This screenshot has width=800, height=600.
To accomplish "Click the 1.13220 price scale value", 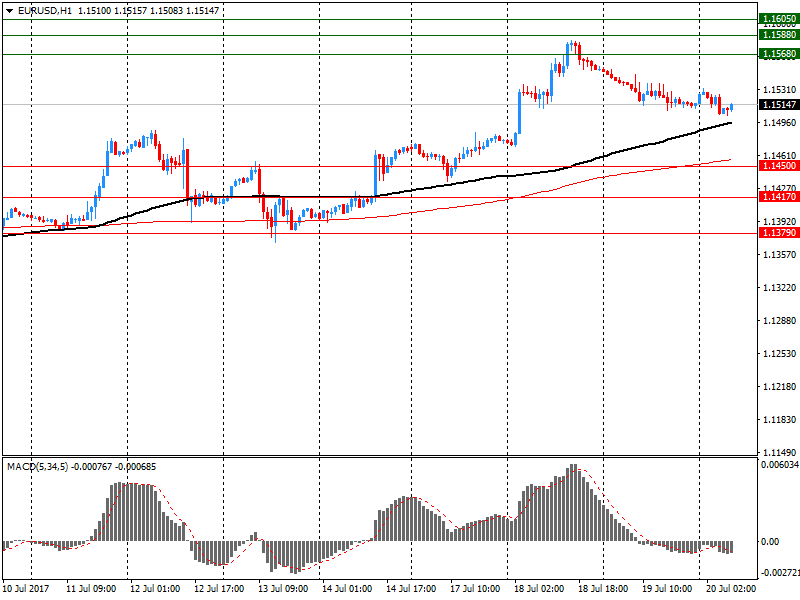I will tap(780, 288).
